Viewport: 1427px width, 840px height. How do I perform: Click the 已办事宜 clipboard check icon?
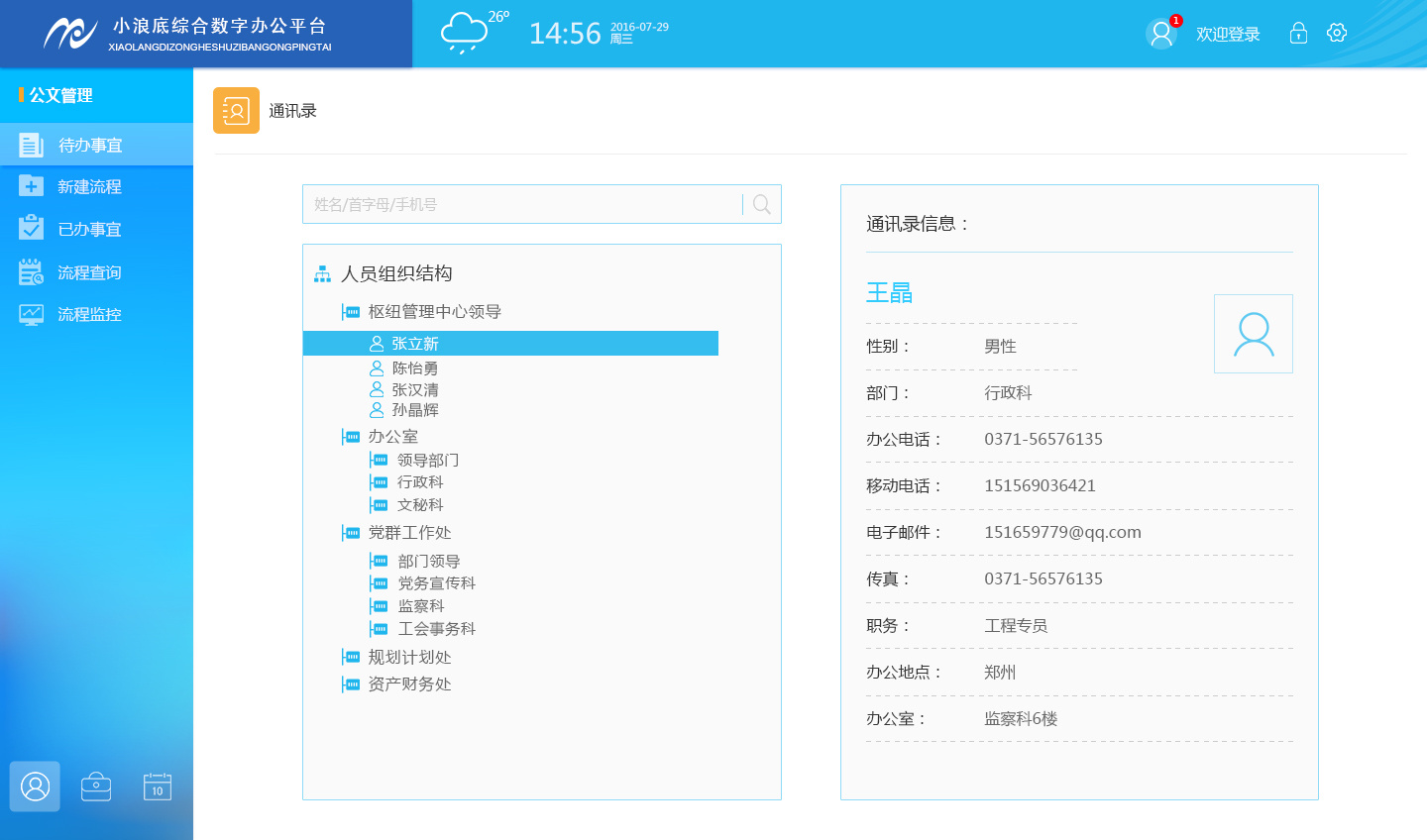tap(31, 228)
